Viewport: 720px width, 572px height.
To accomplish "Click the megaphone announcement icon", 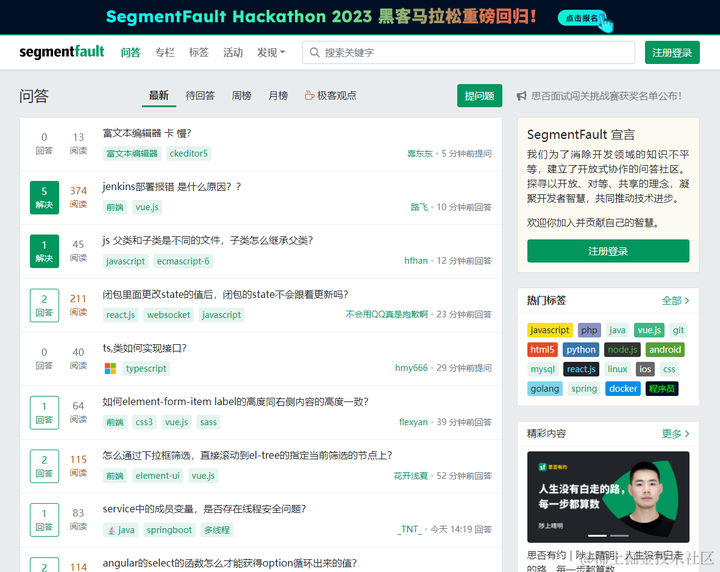I will [x=521, y=96].
